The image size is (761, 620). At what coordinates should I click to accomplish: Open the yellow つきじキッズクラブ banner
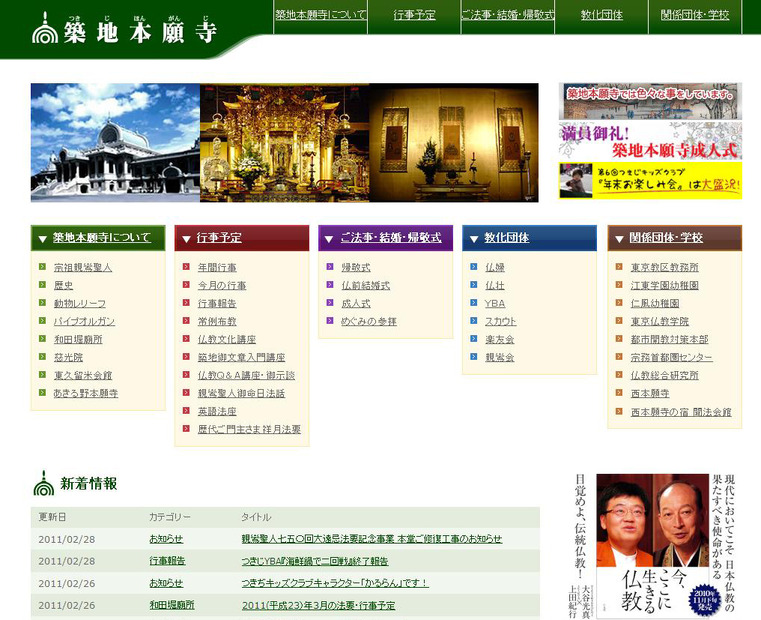650,181
